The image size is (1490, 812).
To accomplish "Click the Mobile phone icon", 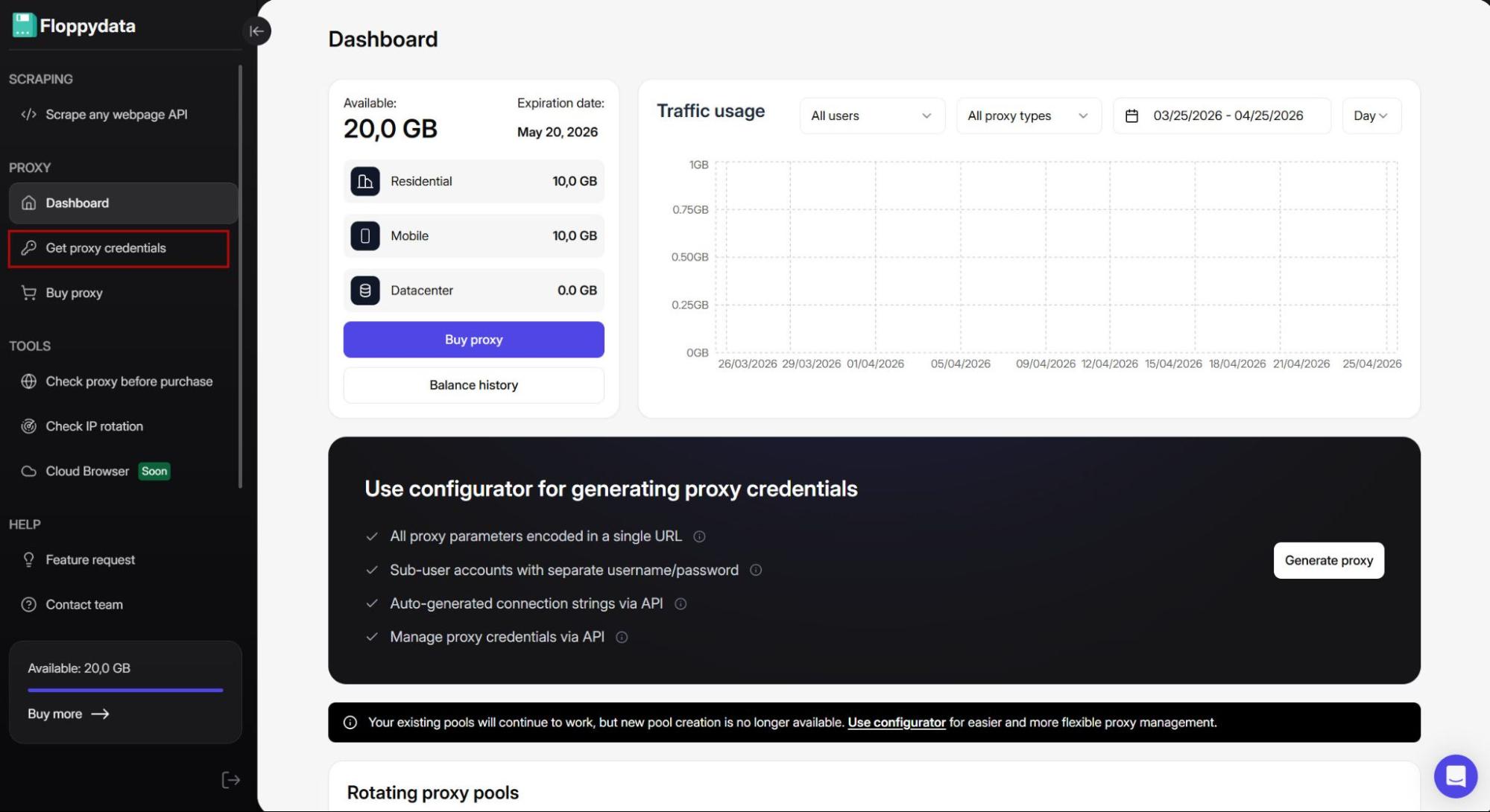I will (365, 236).
